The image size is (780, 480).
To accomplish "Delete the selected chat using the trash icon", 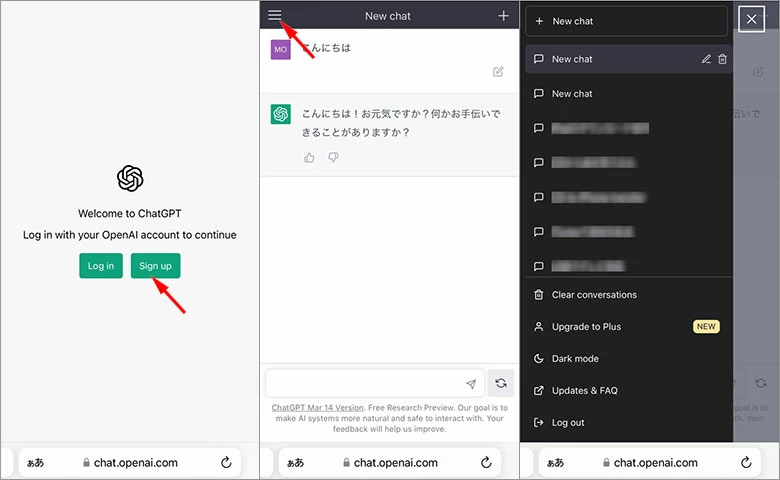I will tap(722, 59).
